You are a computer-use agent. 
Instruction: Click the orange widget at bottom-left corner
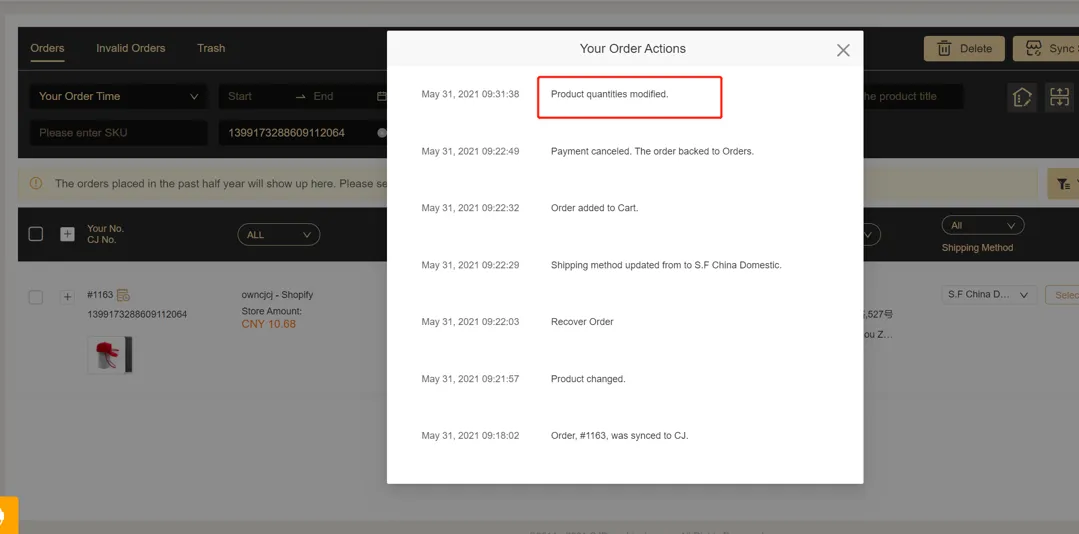point(6,516)
